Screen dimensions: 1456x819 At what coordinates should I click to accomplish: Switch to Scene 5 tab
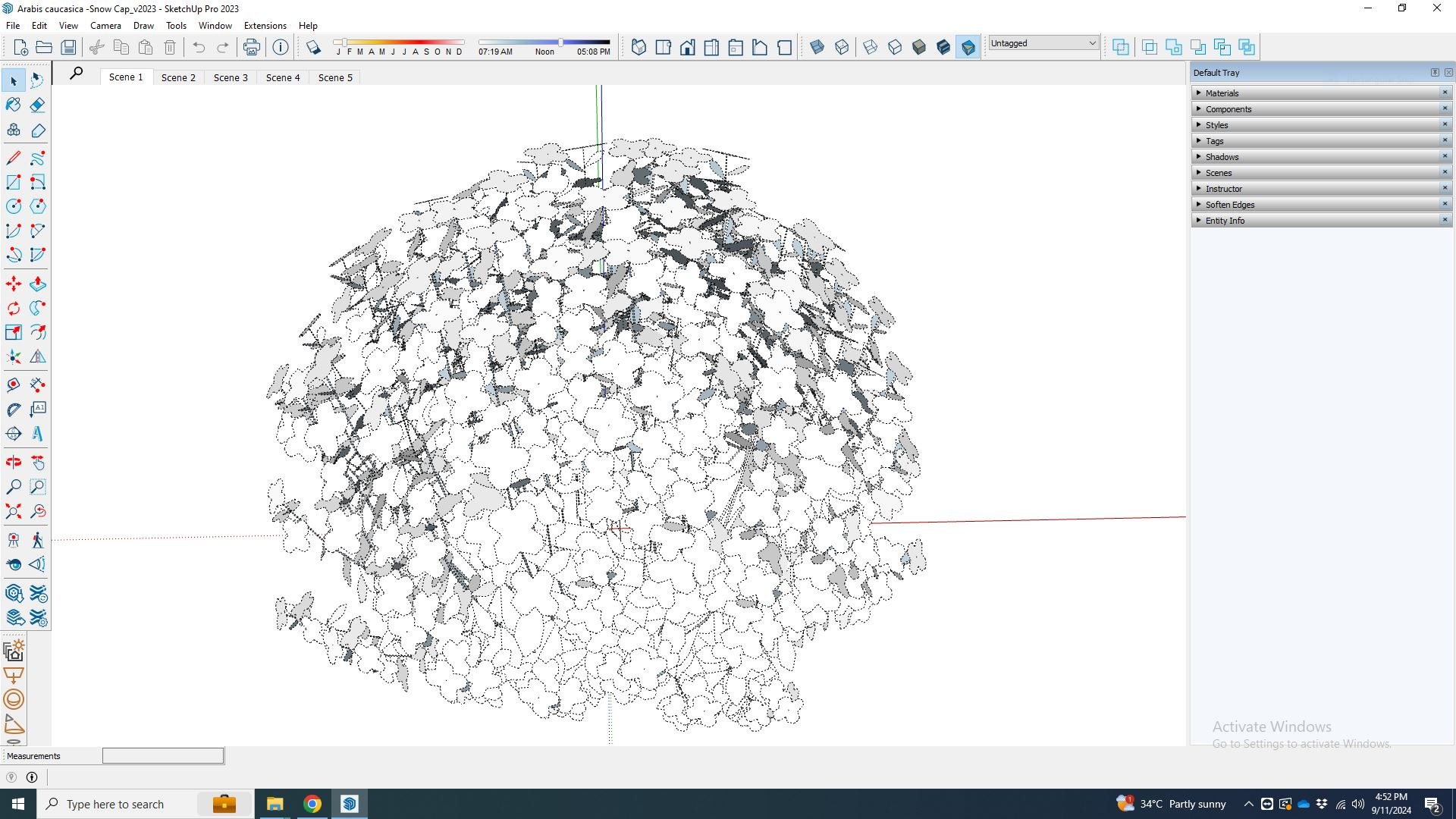click(335, 77)
